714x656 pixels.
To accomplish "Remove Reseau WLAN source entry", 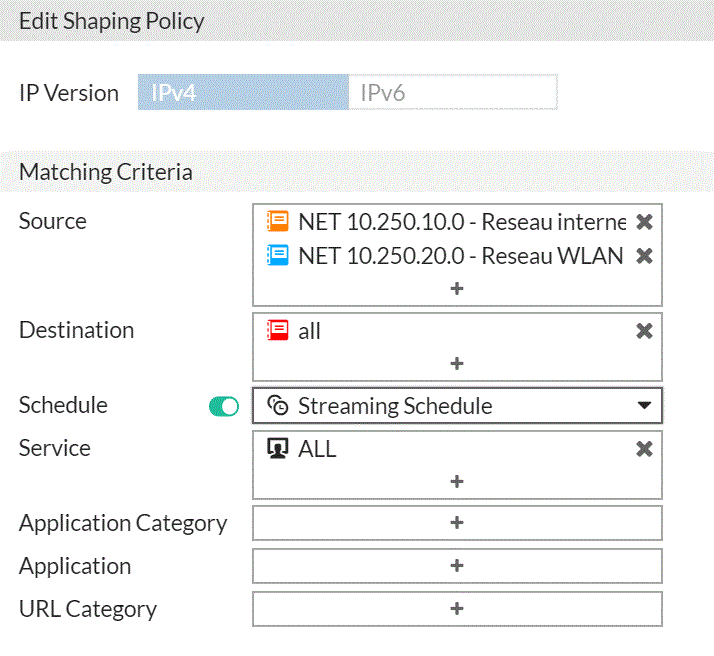I will 644,256.
